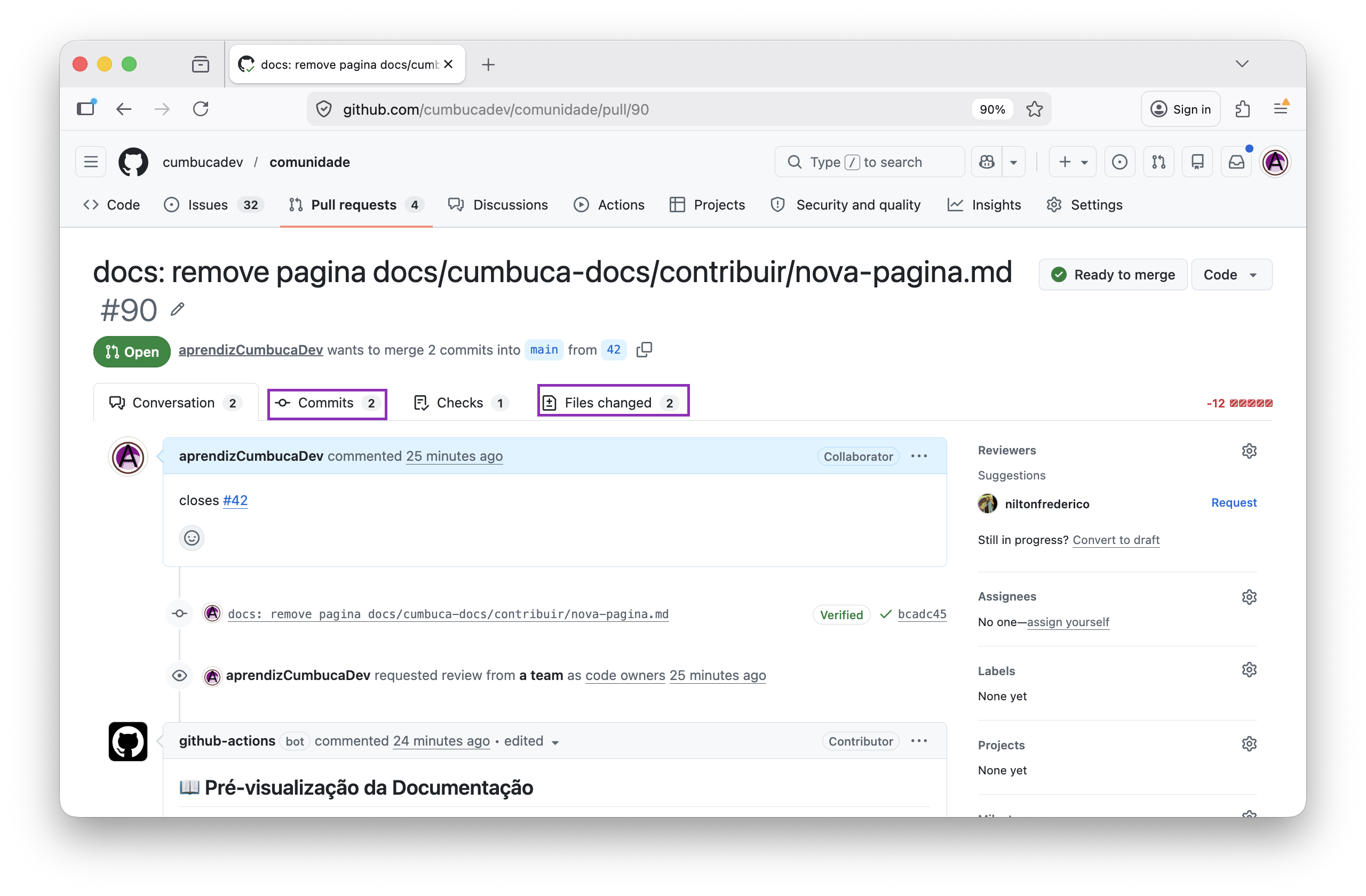The height and width of the screenshot is (896, 1366).
Task: Add a reaction with the smiley icon
Action: click(192, 538)
